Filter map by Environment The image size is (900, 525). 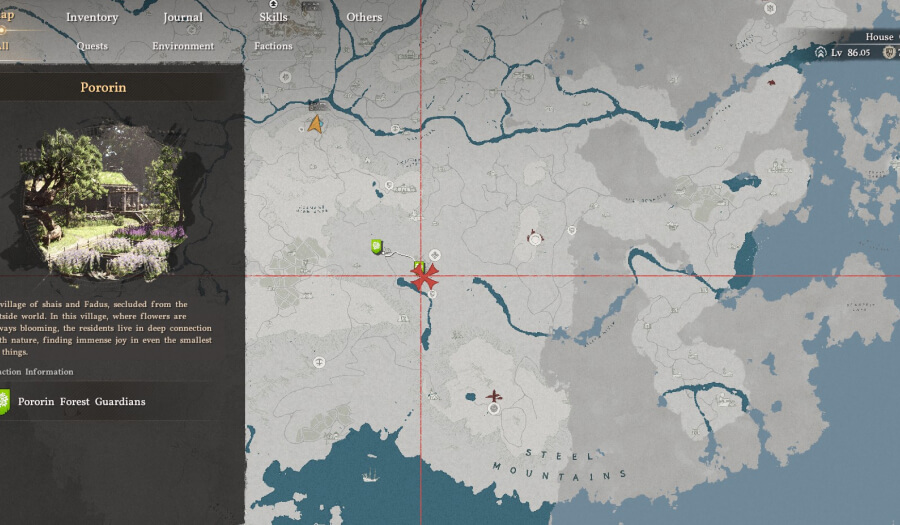(183, 46)
